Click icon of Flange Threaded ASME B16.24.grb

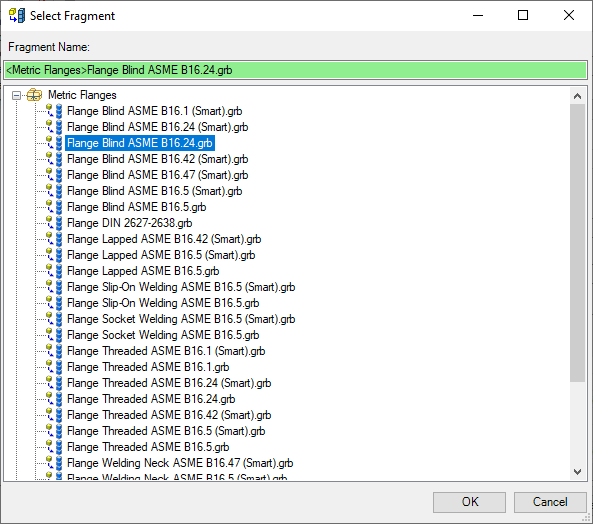pyautogui.click(x=54, y=399)
